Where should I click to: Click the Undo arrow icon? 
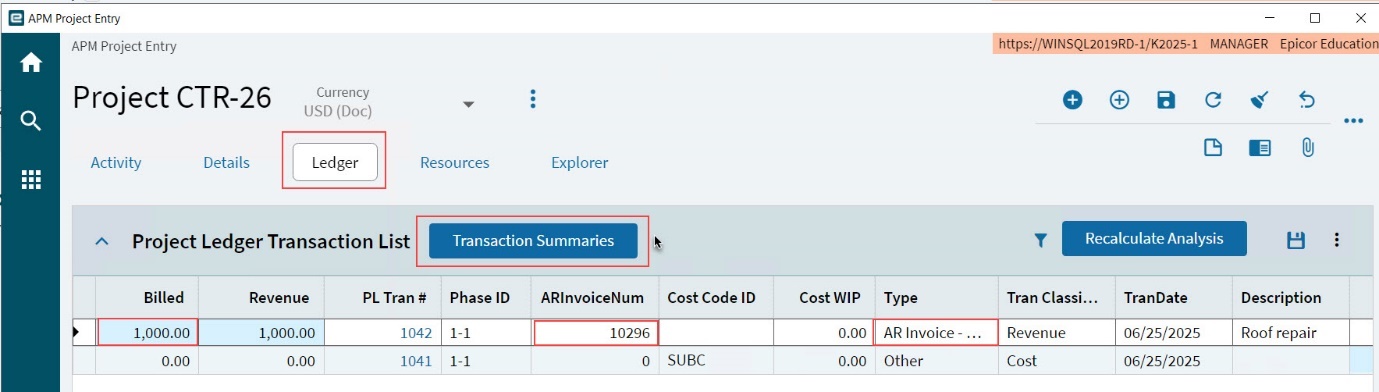tap(1306, 100)
